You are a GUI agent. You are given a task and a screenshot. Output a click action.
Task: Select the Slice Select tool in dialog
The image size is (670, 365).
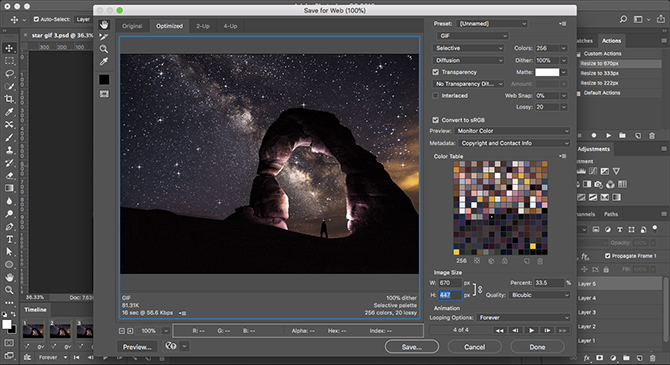[104, 37]
